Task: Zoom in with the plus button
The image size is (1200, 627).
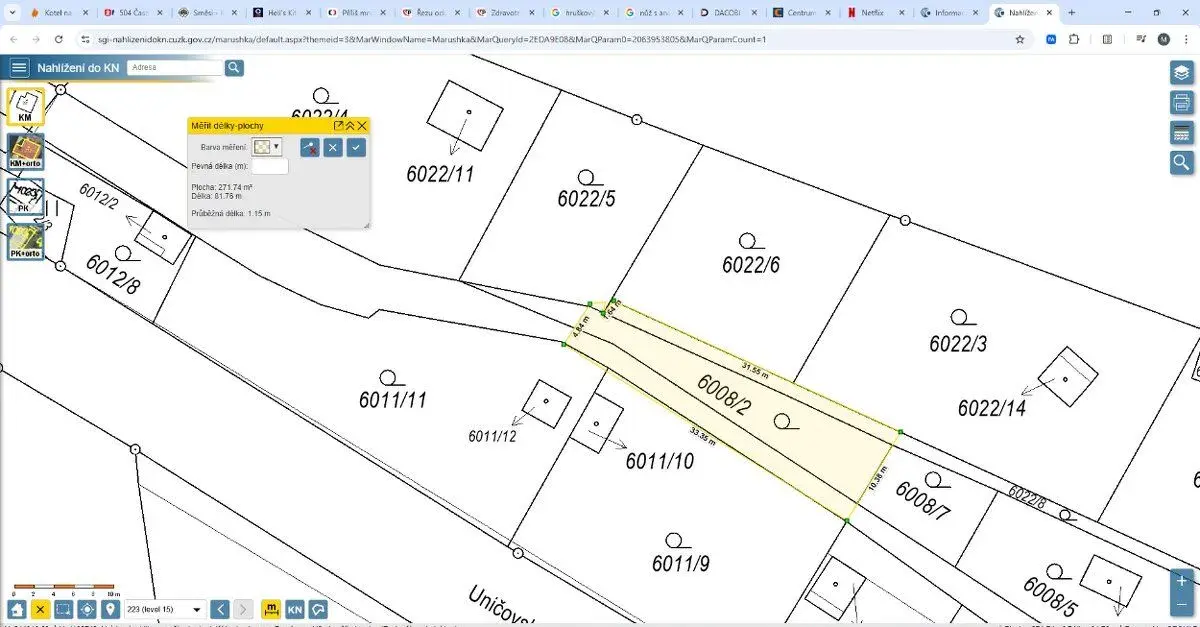Action: tap(1182, 580)
